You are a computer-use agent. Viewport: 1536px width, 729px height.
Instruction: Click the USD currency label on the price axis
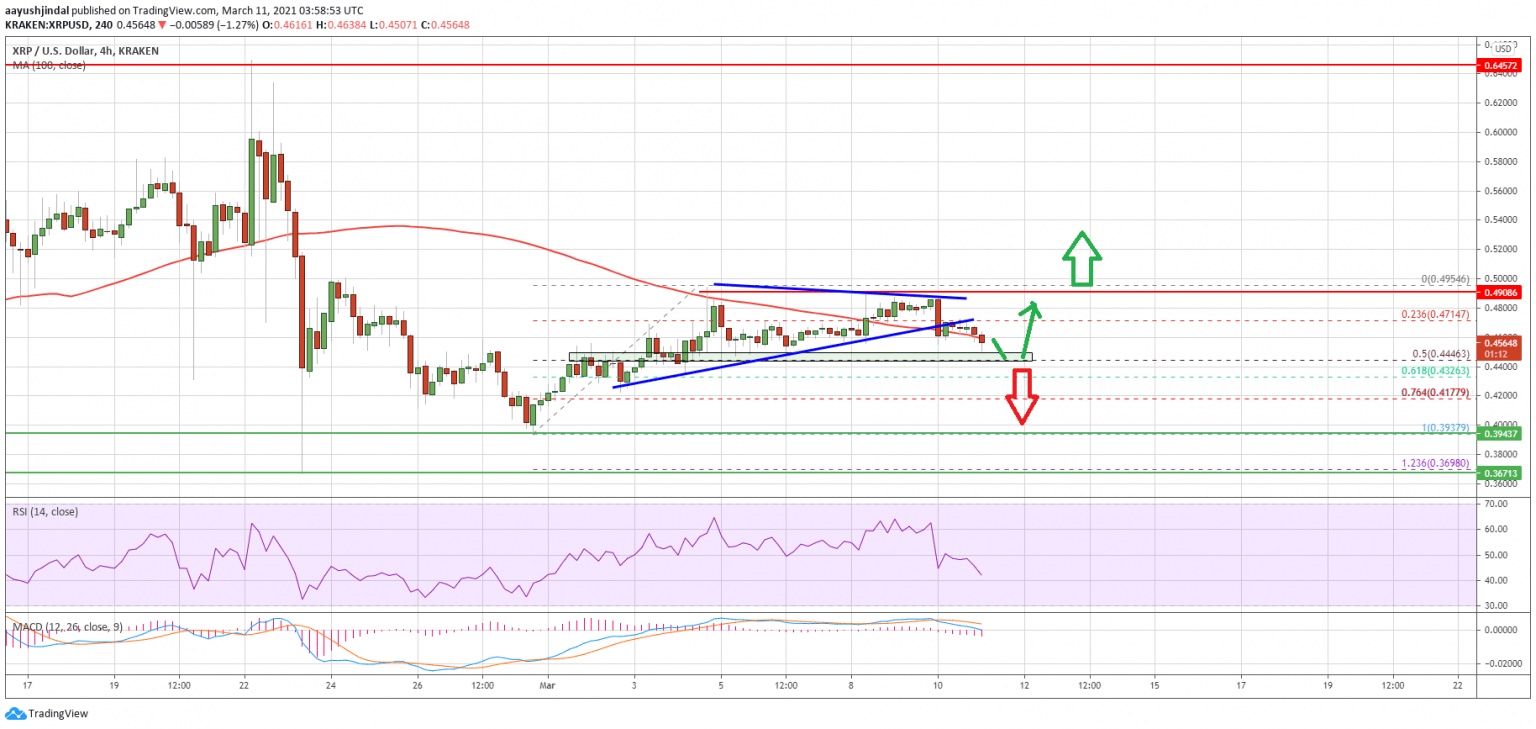1502,48
